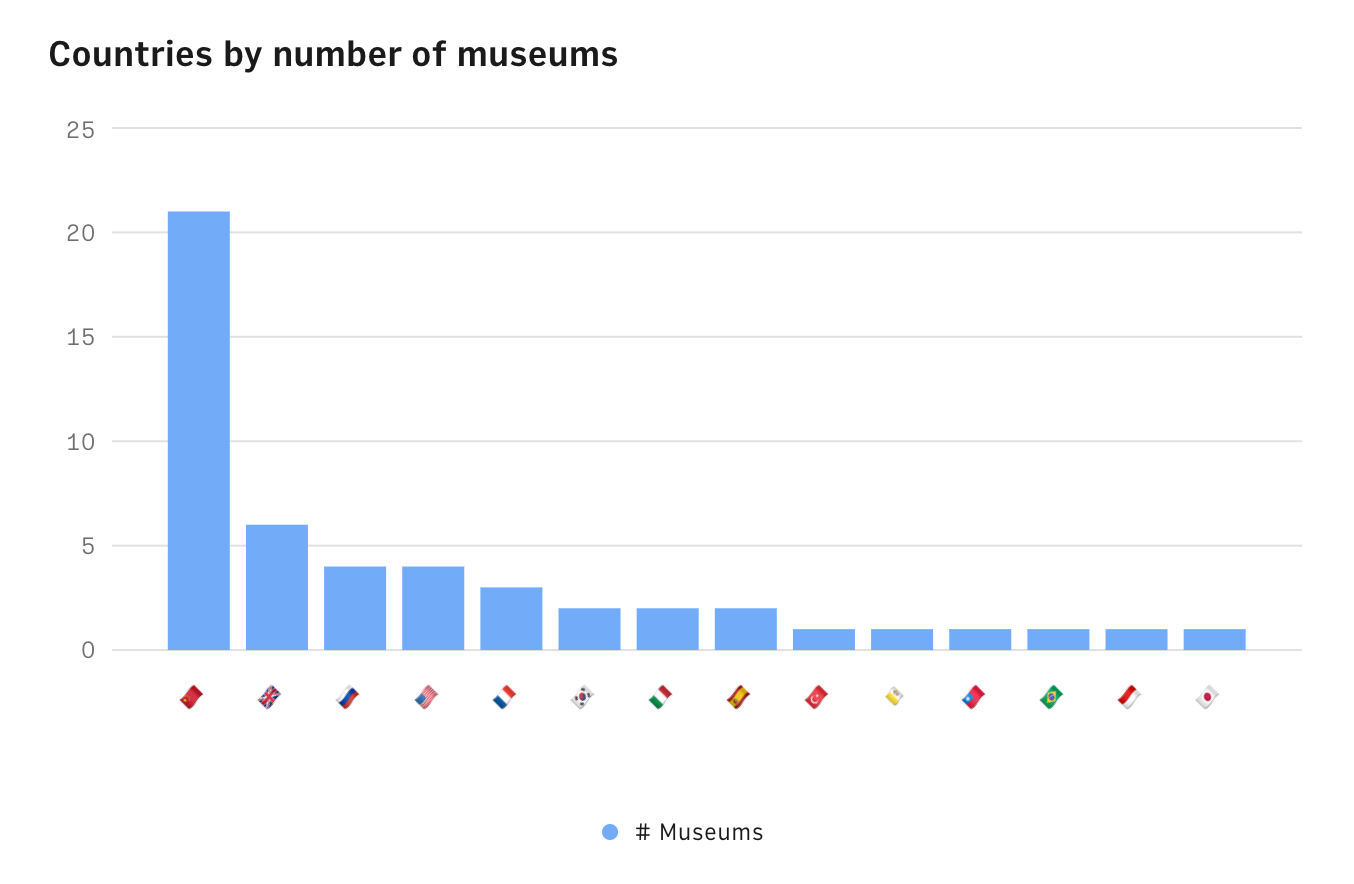Click the United States flag icon
This screenshot has width=1354, height=884.
click(426, 697)
